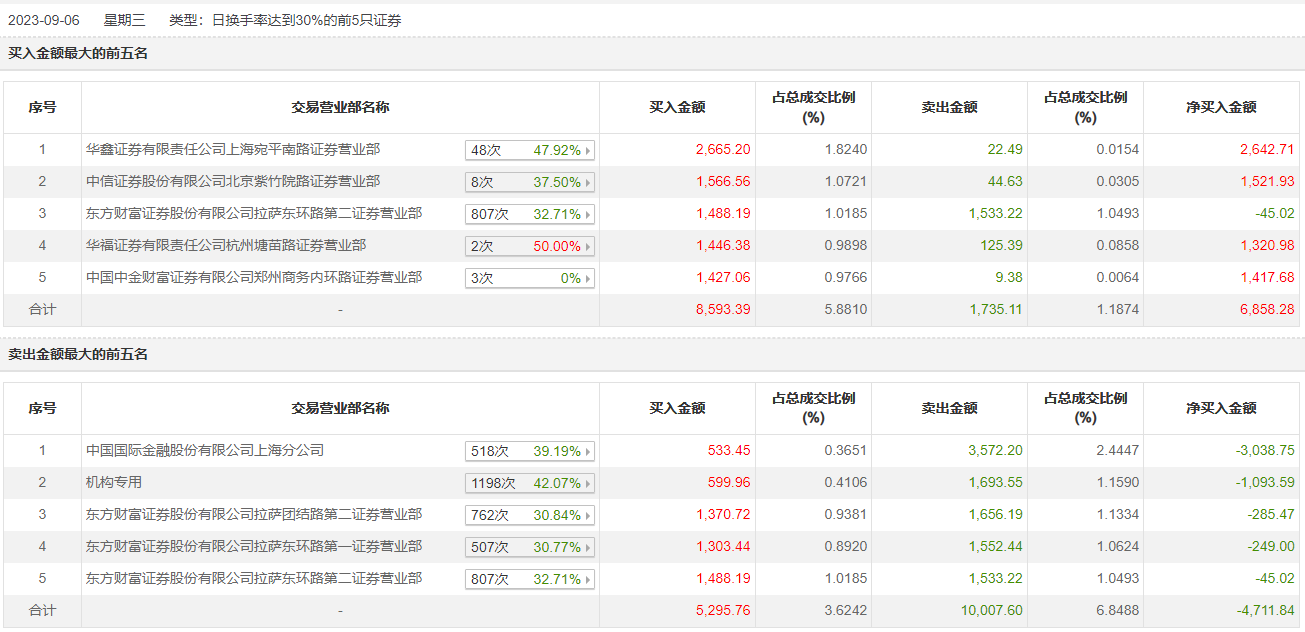Select sell amount 1,552.44
The height and width of the screenshot is (632, 1305).
(x=996, y=547)
